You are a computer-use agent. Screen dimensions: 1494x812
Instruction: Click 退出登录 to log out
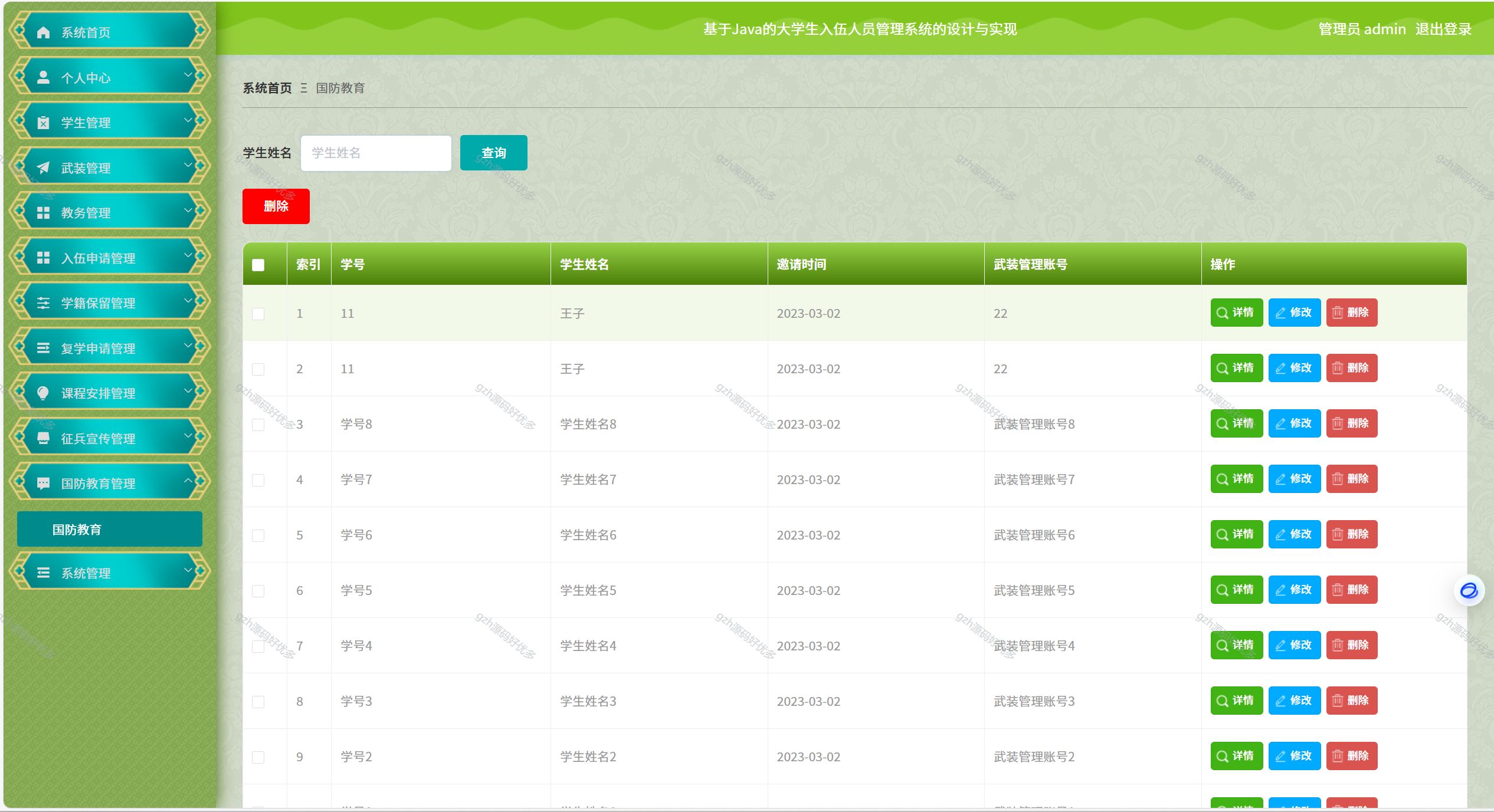pos(1443,29)
